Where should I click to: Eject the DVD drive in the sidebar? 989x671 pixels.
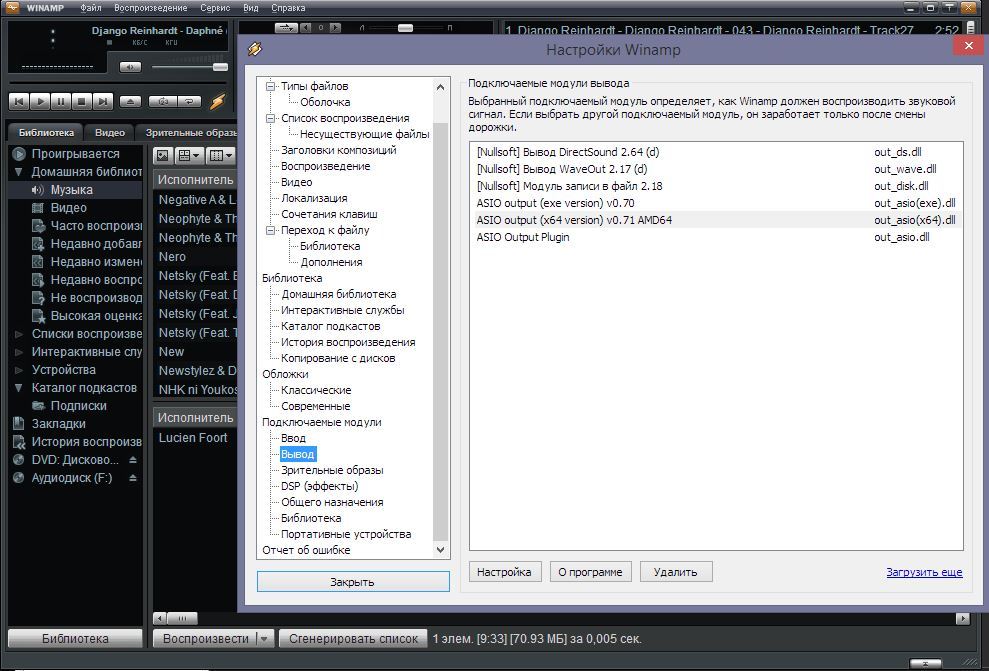132,460
